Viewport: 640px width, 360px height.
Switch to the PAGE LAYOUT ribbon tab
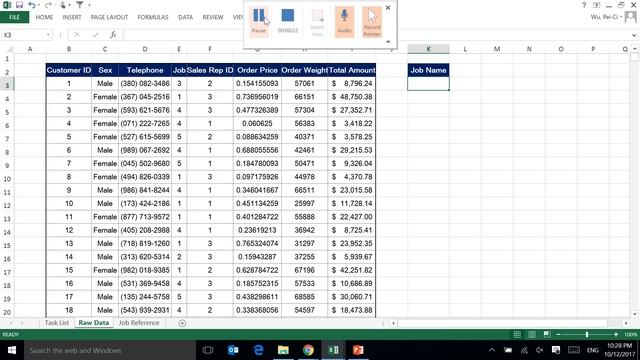(109, 17)
